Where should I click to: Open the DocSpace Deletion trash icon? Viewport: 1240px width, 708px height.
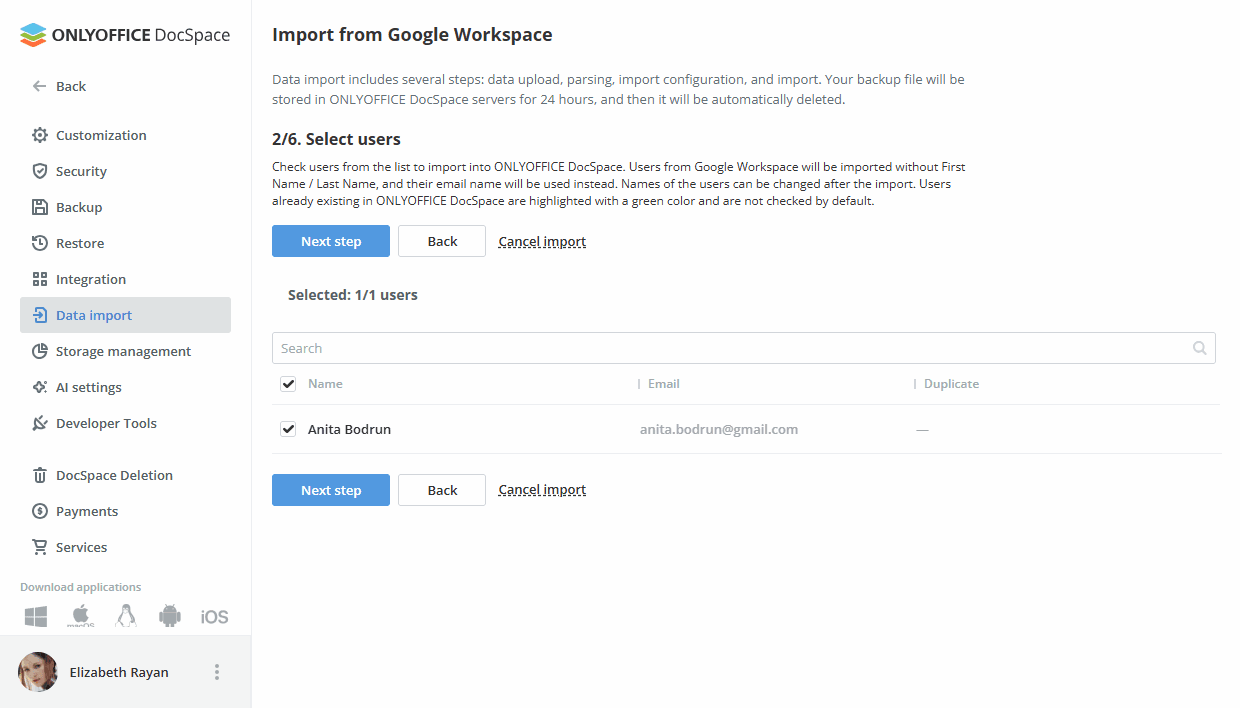40,474
